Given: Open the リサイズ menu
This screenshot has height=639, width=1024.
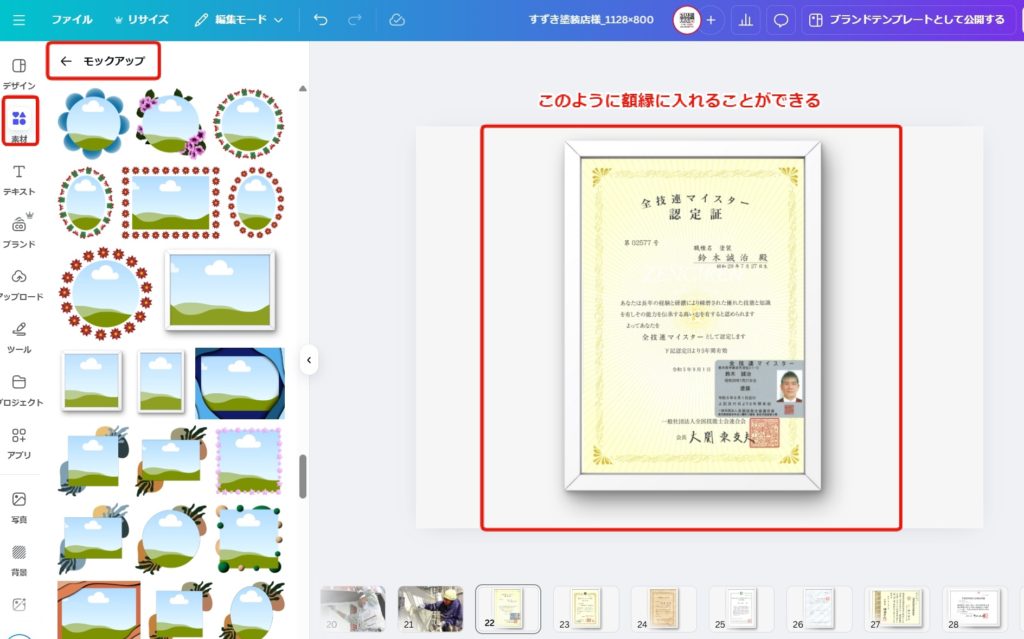Looking at the screenshot, I should coord(141,20).
